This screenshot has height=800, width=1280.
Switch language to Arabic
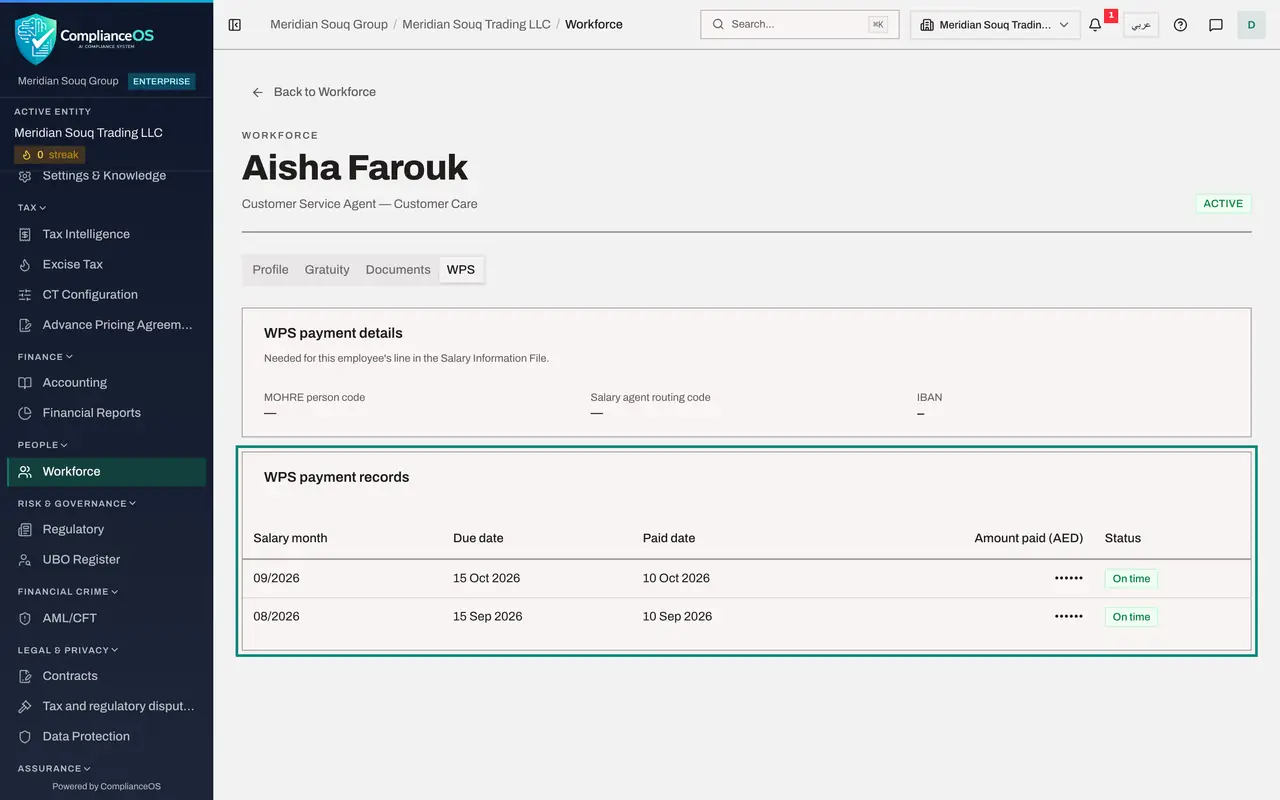[x=1141, y=25]
